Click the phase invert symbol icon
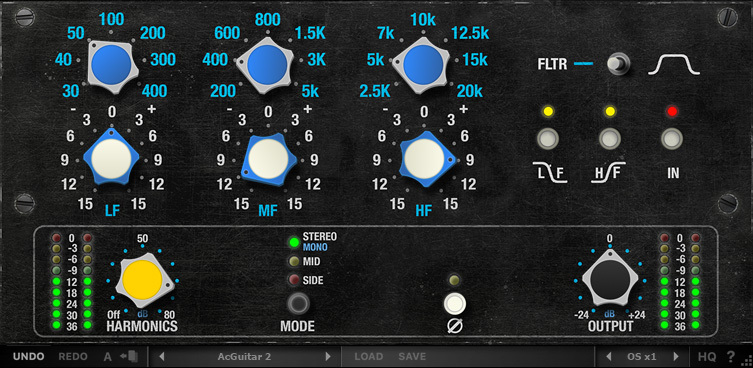 (x=455, y=327)
